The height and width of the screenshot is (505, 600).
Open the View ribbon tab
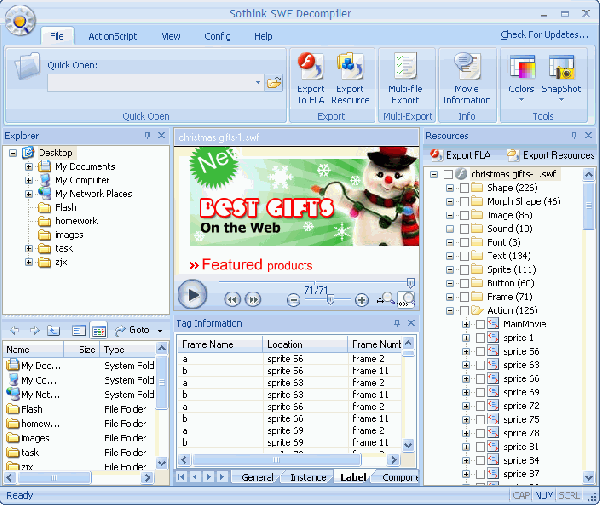tap(171, 37)
